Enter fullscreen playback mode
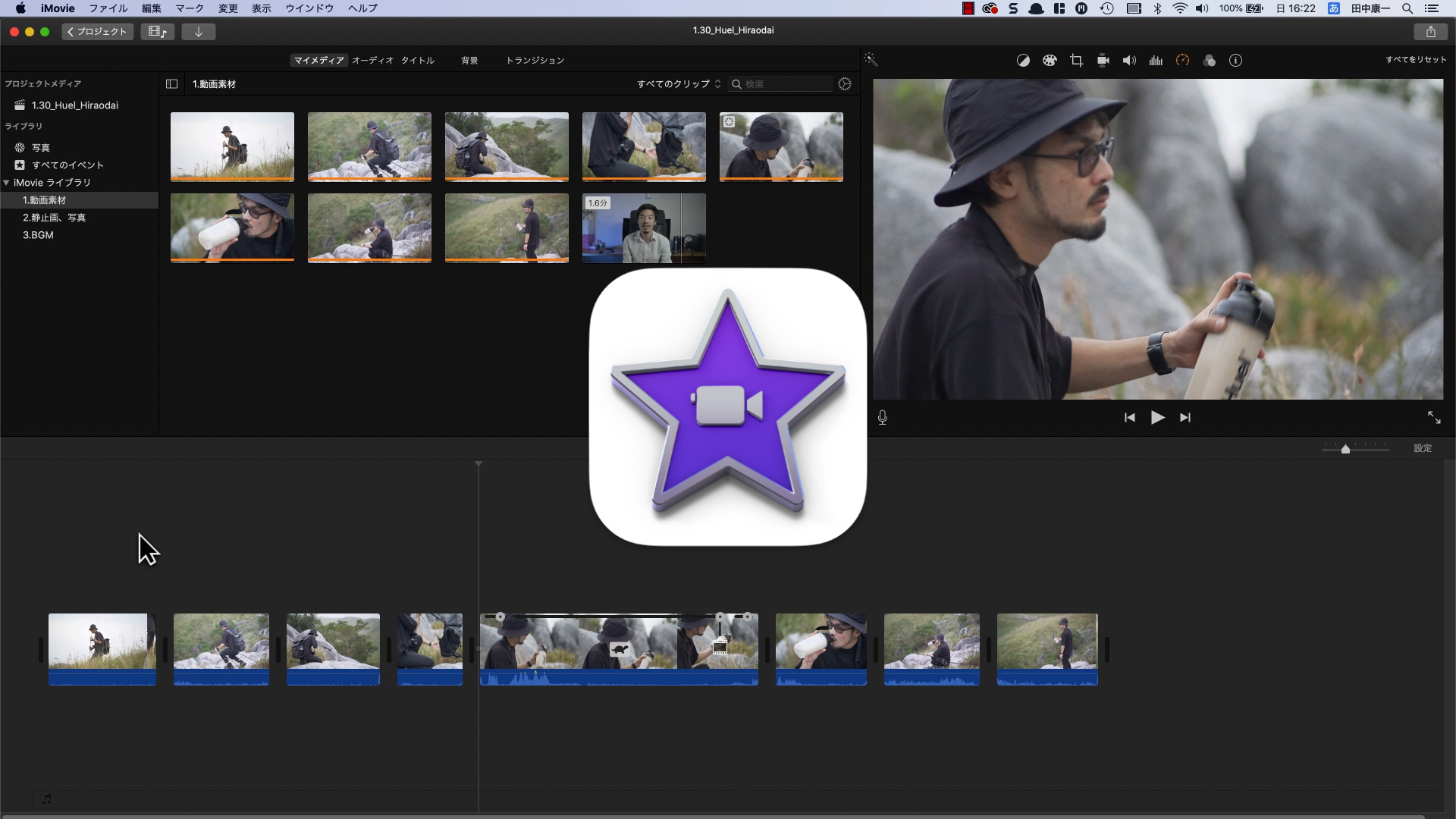The image size is (1456, 819). tap(1434, 418)
